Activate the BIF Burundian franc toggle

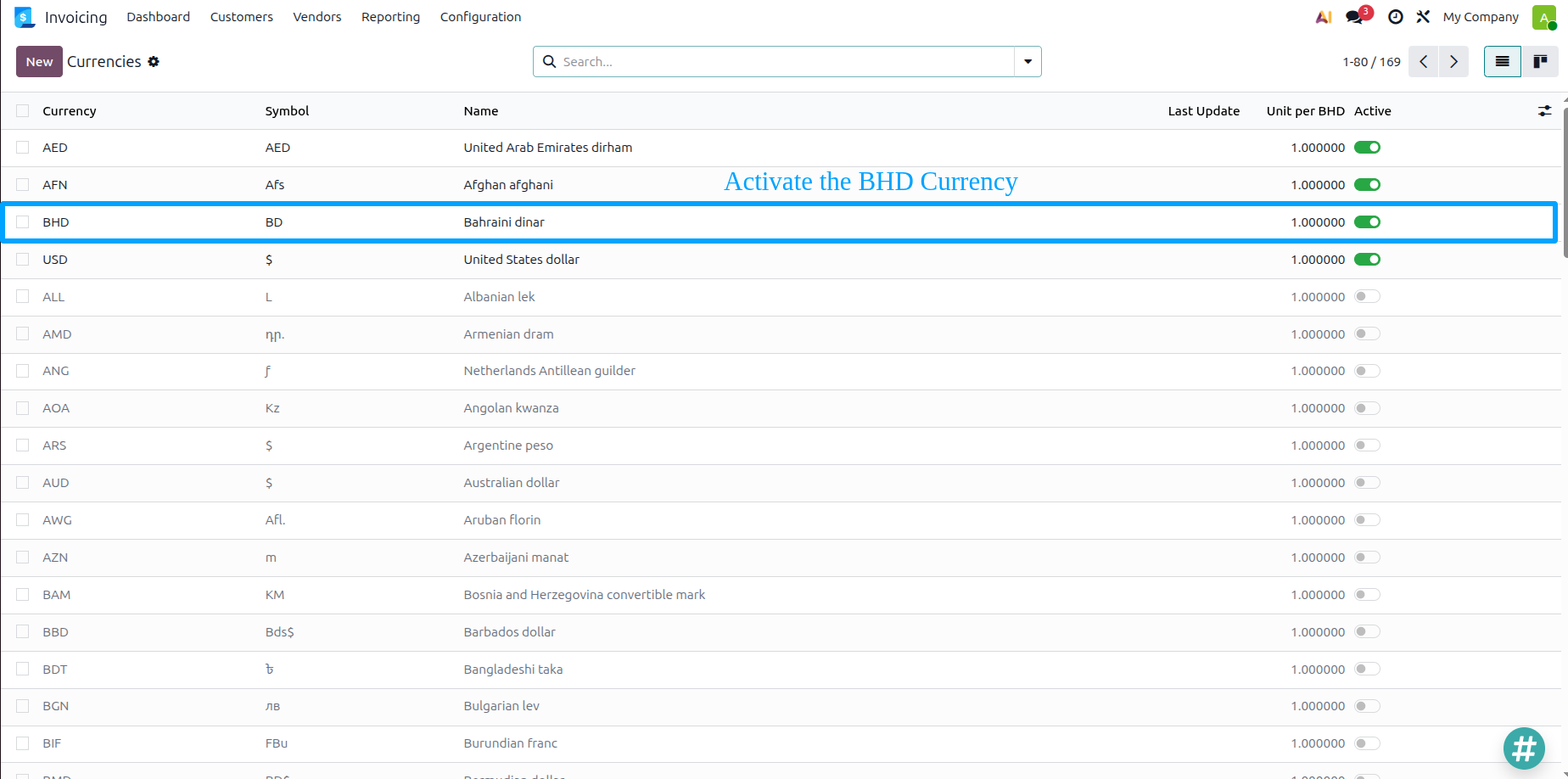1367,743
